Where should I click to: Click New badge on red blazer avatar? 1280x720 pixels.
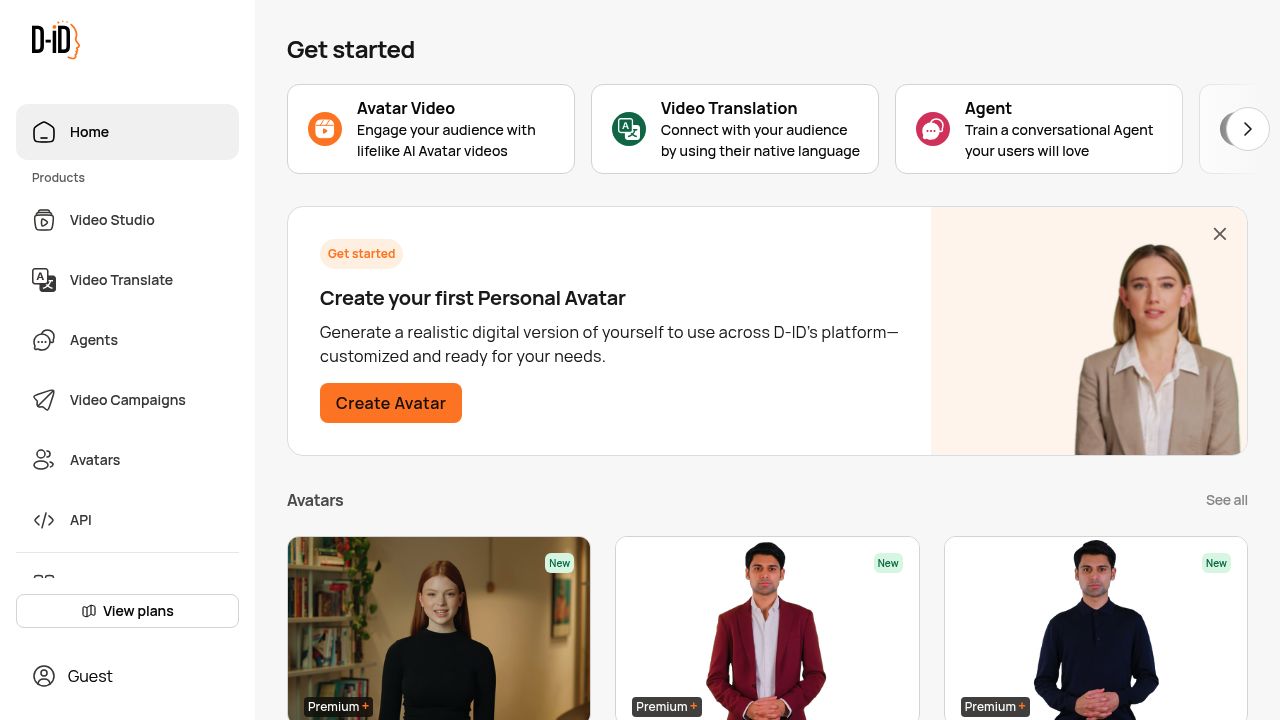[888, 563]
